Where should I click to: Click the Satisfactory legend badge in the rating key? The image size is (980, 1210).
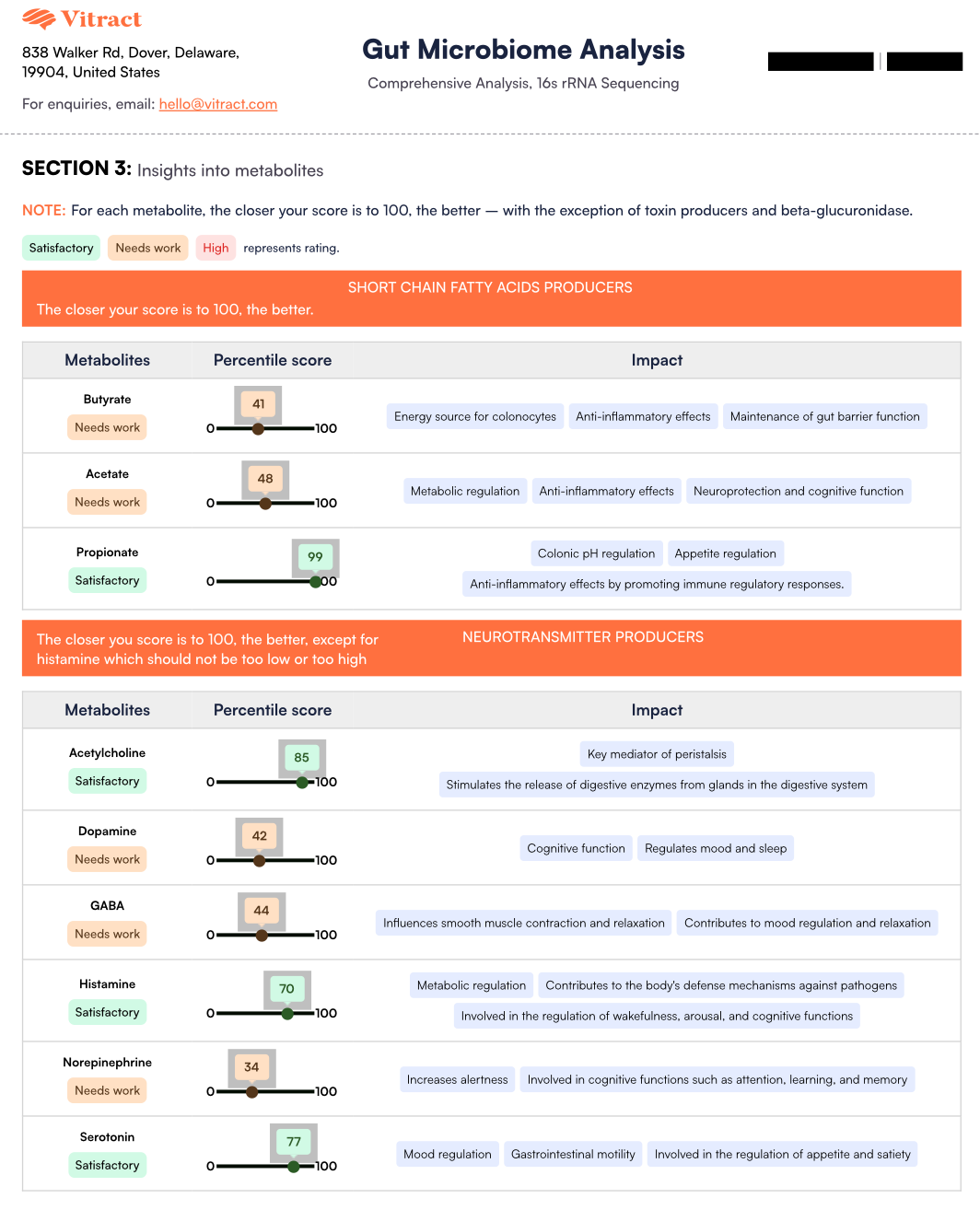click(61, 248)
